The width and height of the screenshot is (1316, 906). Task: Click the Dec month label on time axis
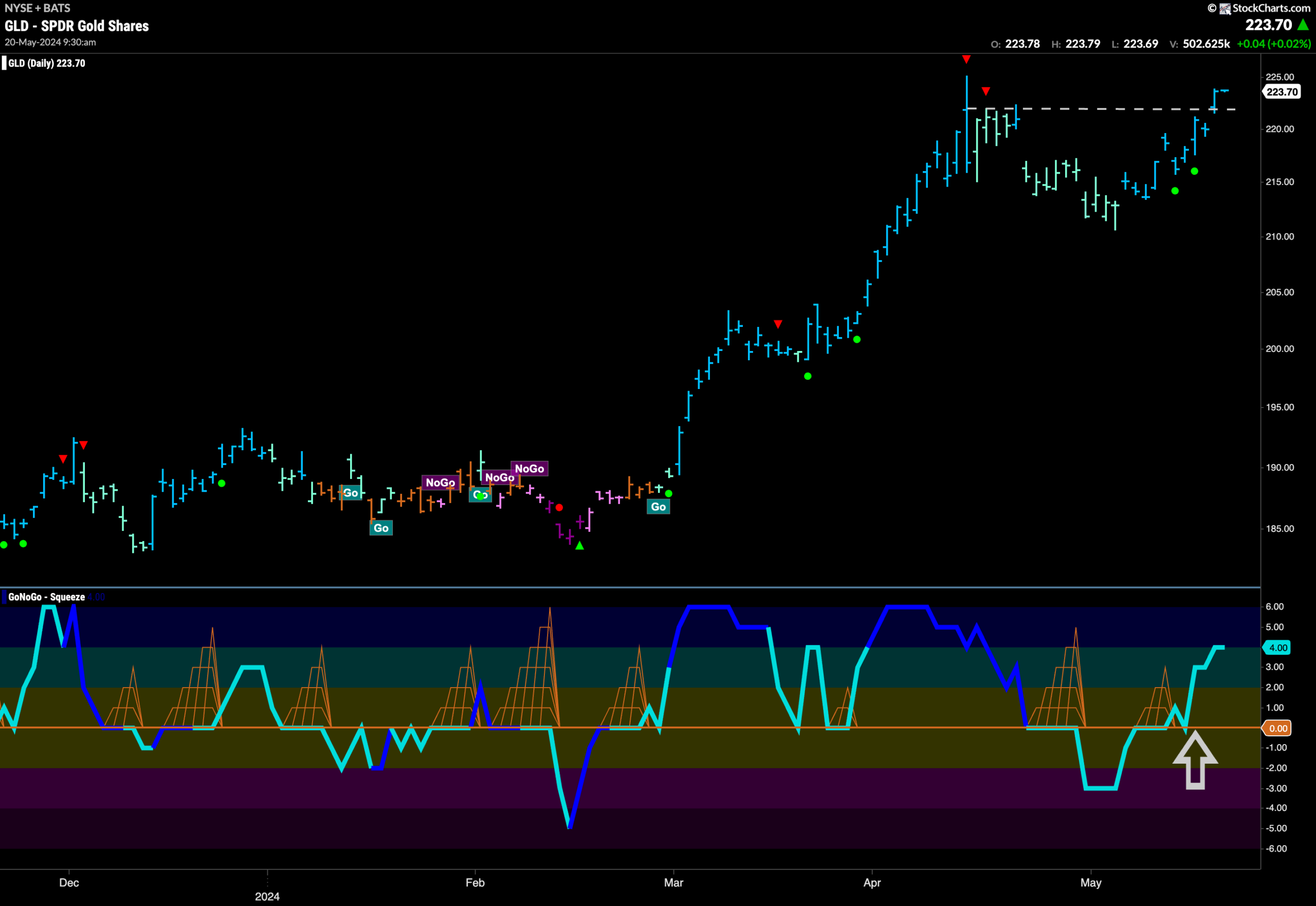[x=69, y=883]
